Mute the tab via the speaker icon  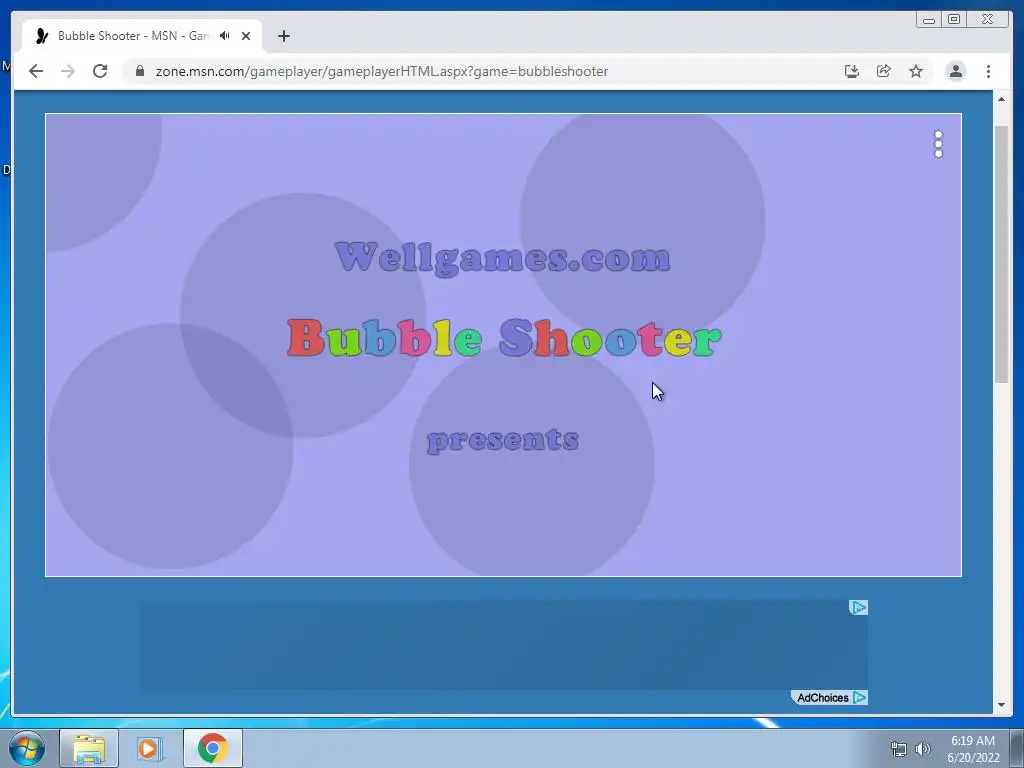pyautogui.click(x=225, y=35)
